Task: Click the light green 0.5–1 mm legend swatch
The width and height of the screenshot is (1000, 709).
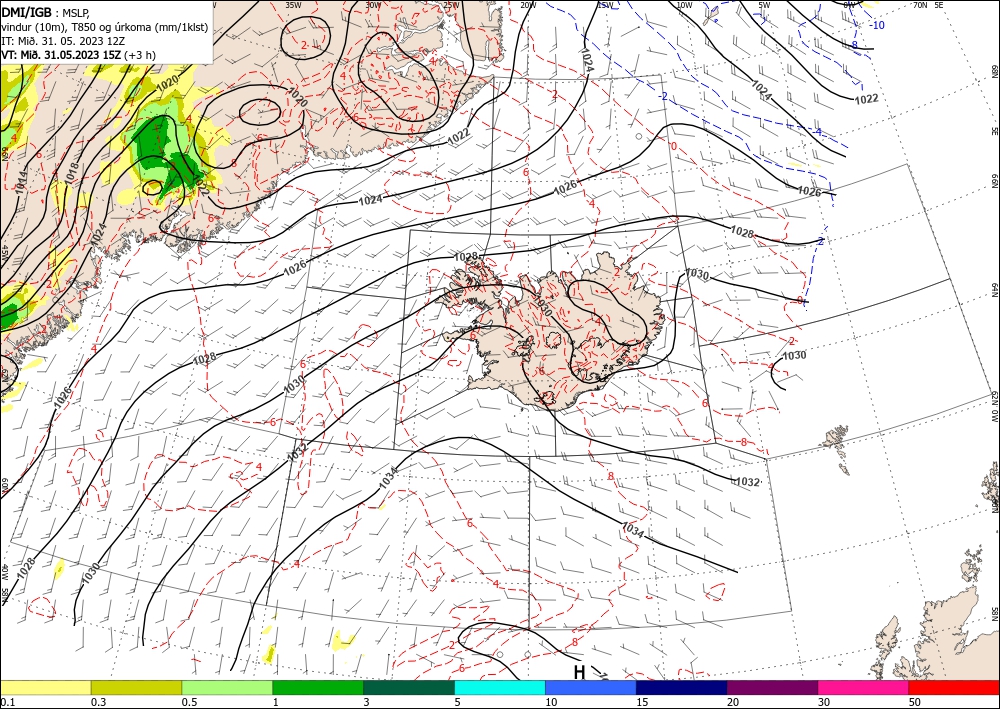Action: [227, 687]
